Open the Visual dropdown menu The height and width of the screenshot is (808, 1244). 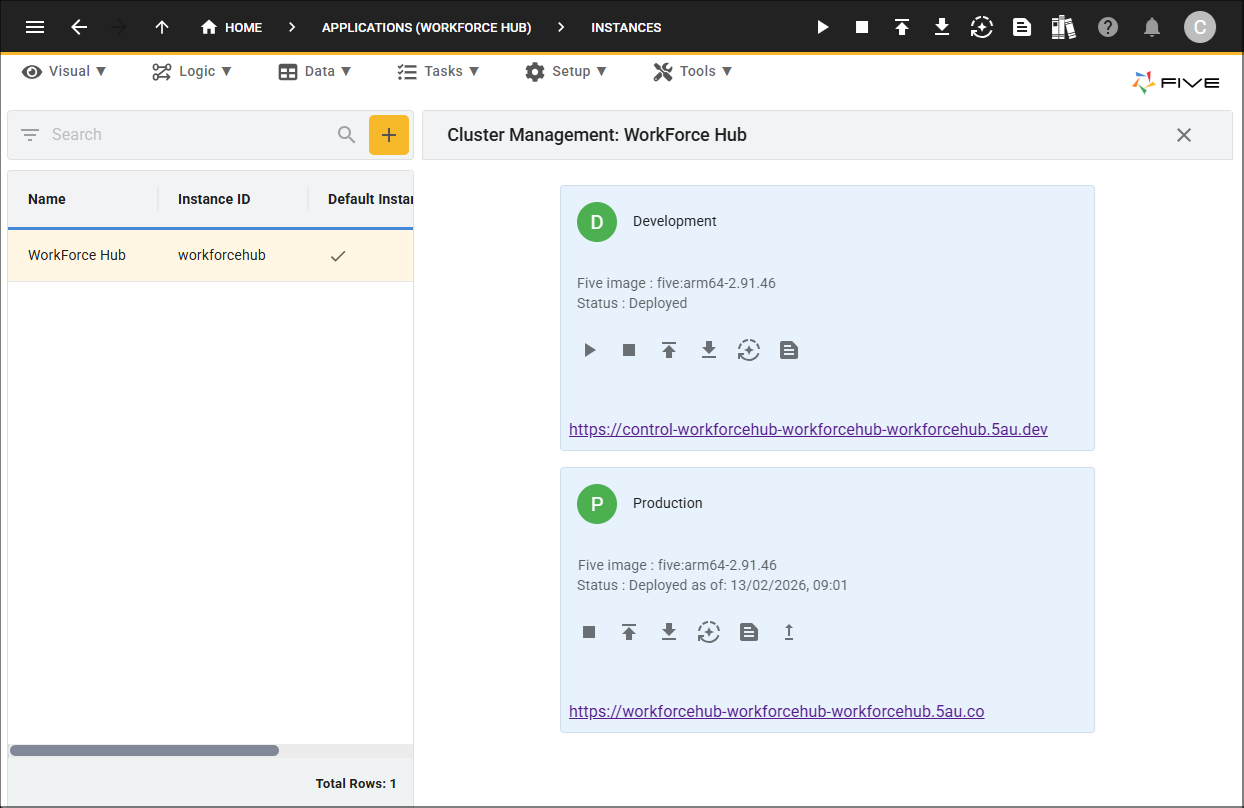point(64,71)
